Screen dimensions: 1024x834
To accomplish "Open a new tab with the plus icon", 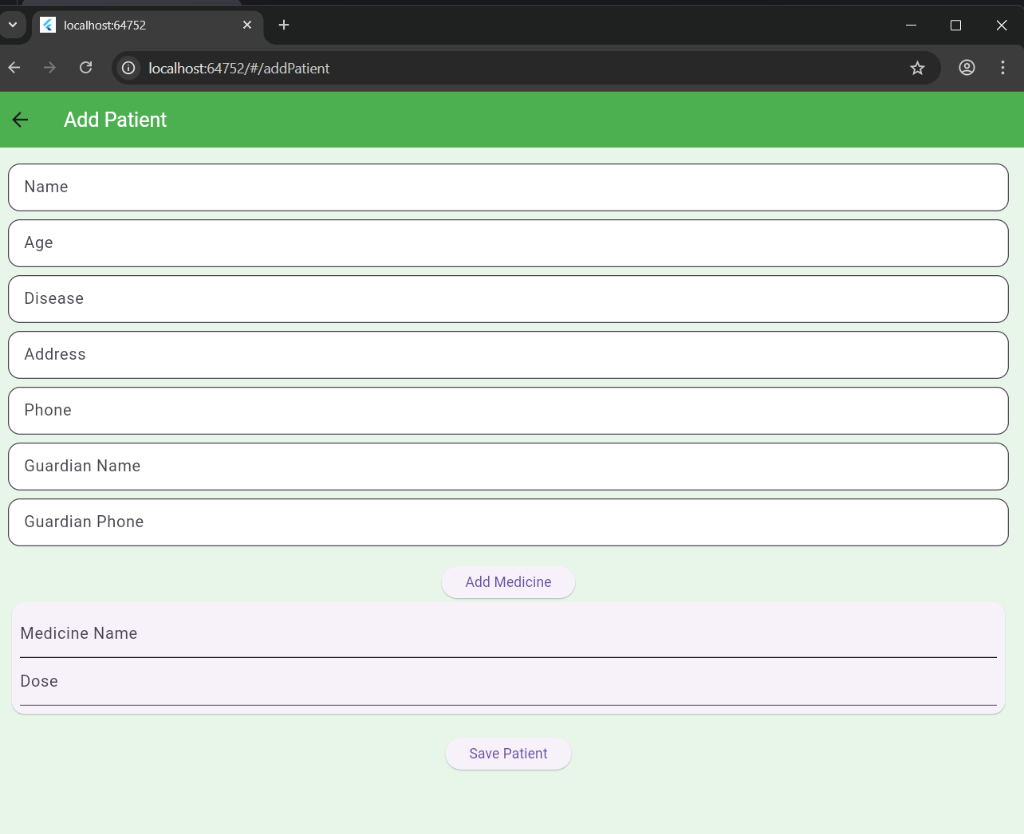I will [x=283, y=25].
